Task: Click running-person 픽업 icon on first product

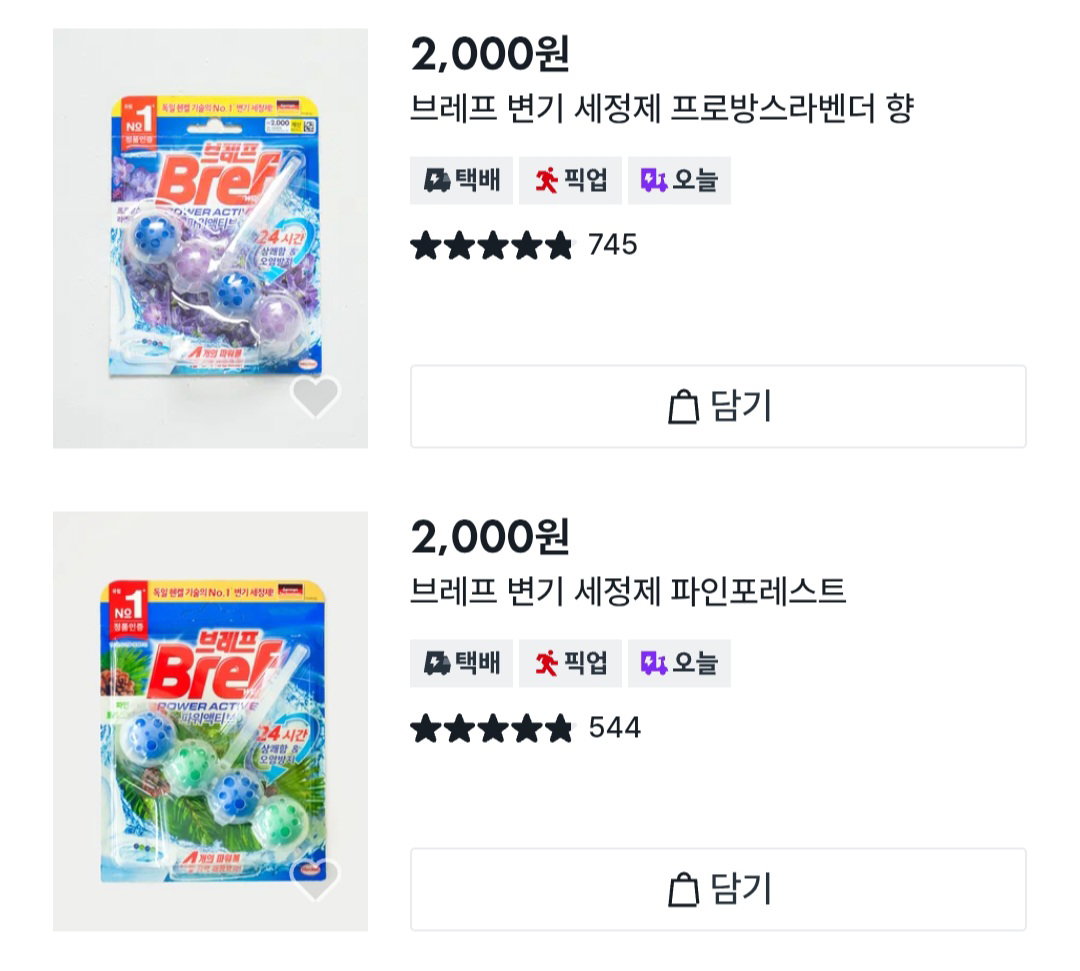Action: [x=546, y=180]
